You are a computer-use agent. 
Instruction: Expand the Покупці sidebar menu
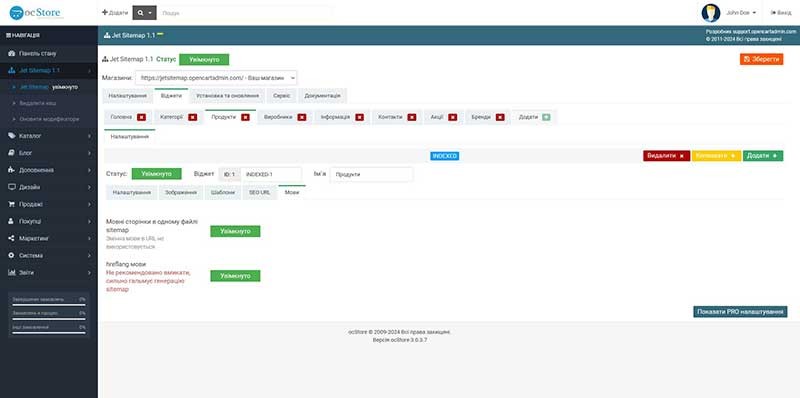click(x=48, y=221)
